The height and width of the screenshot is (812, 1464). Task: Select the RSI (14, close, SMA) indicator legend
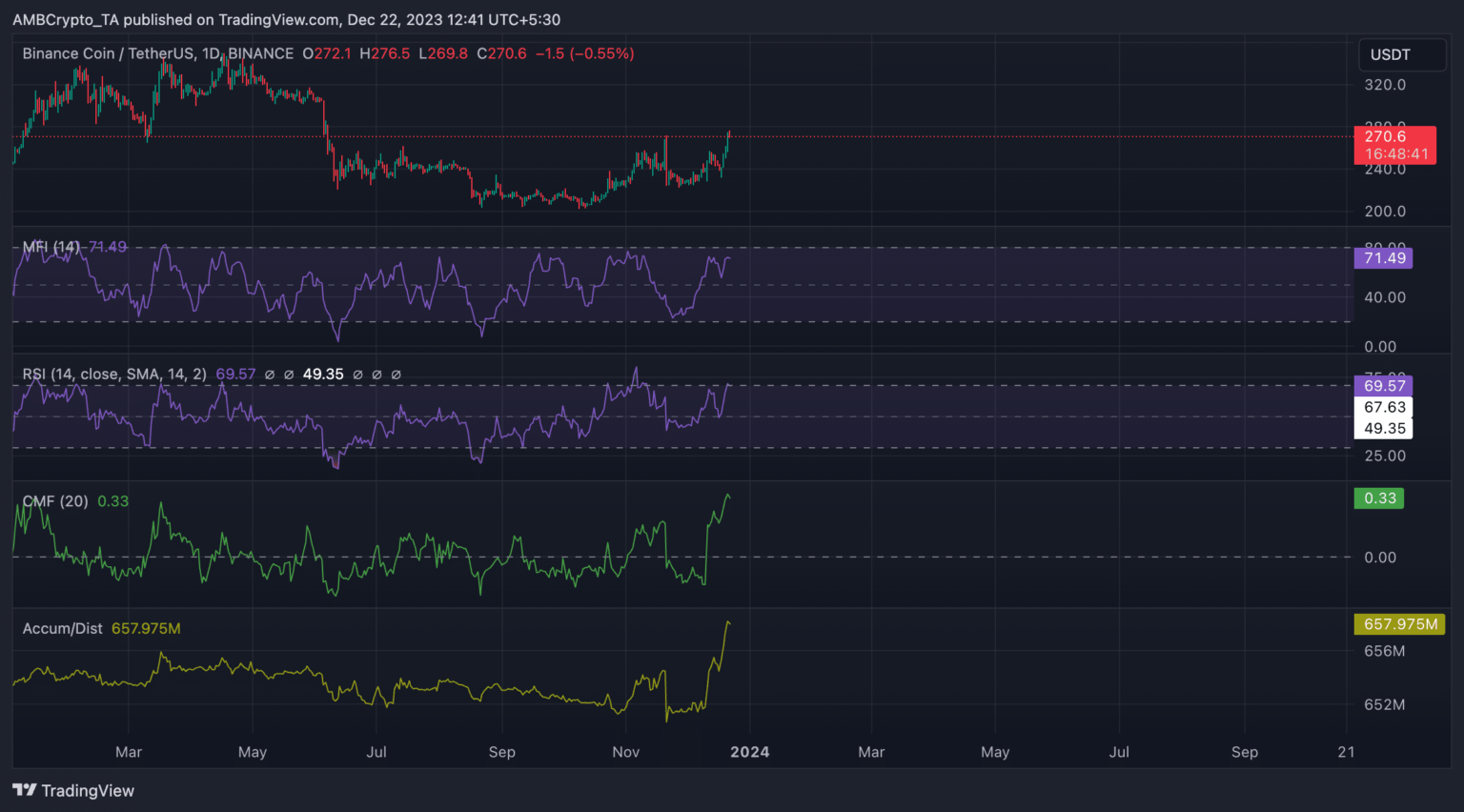(x=114, y=374)
